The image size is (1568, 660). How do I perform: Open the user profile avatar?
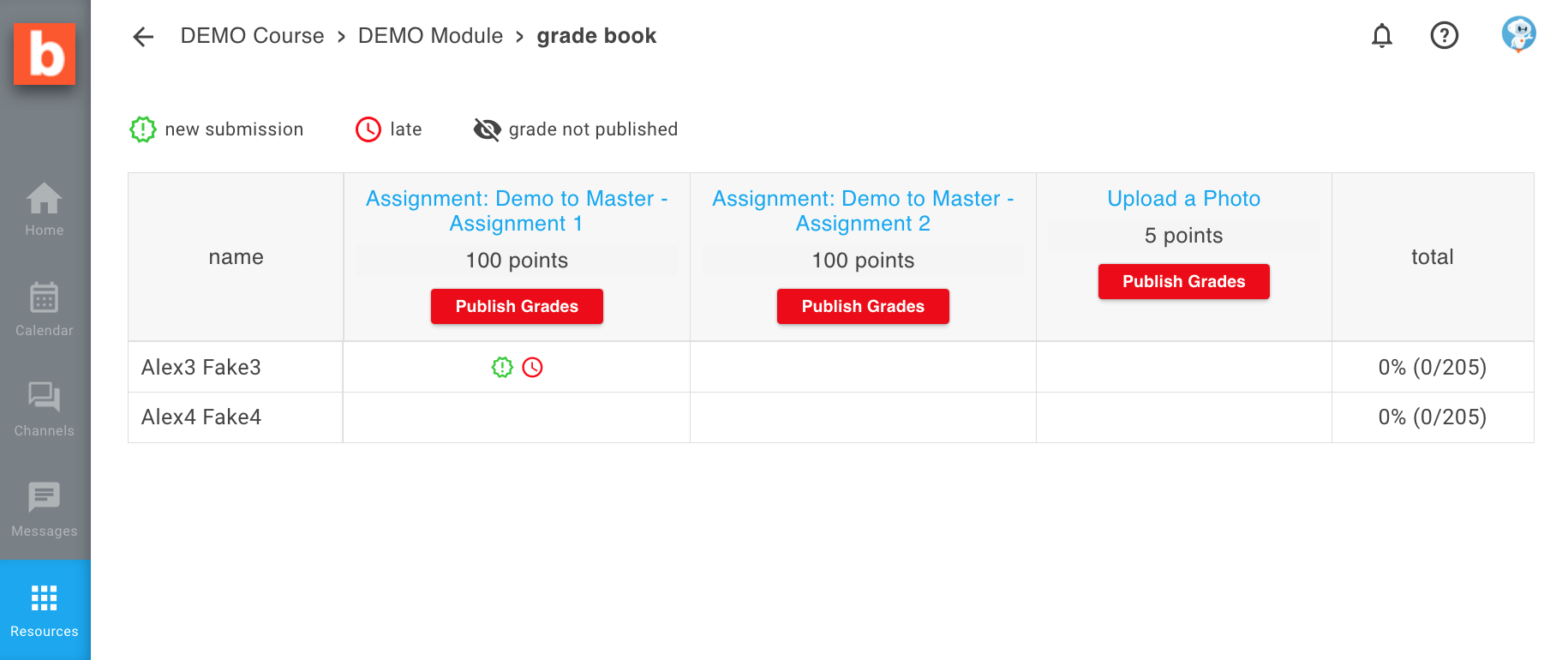(x=1518, y=35)
